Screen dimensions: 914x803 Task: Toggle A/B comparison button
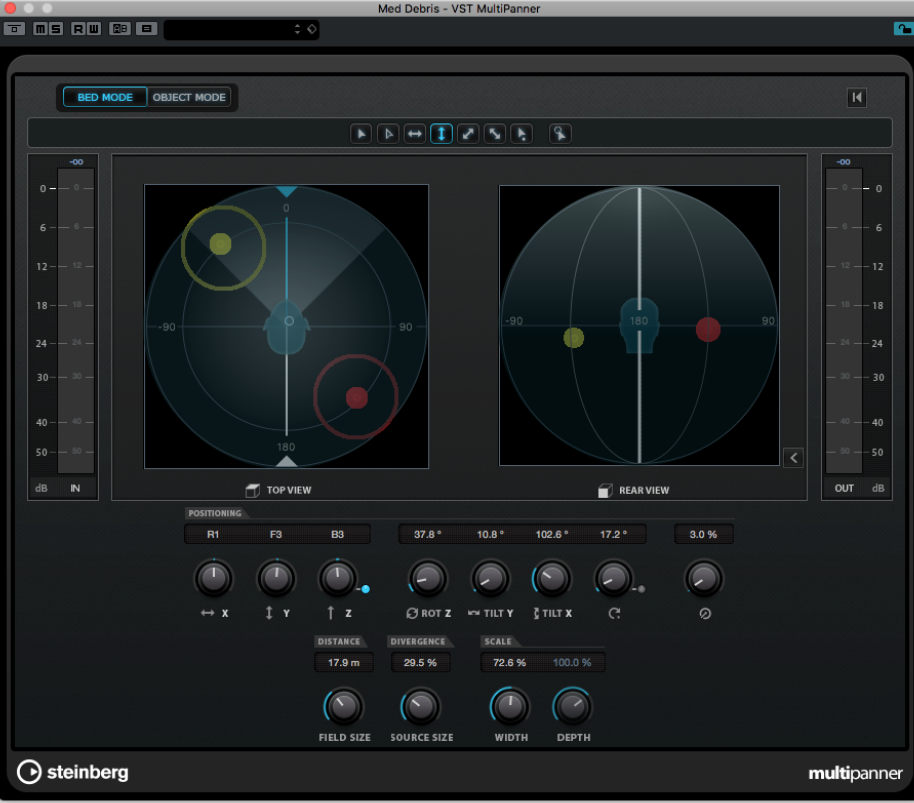[x=120, y=29]
